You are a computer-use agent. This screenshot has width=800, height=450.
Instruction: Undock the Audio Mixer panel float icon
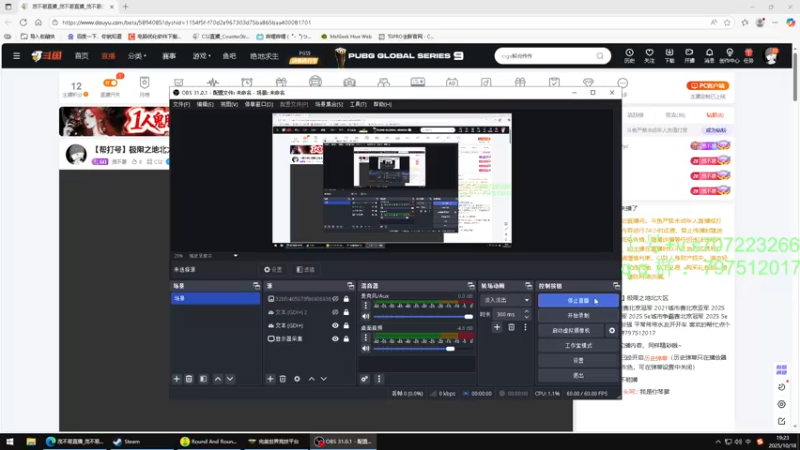coord(470,286)
